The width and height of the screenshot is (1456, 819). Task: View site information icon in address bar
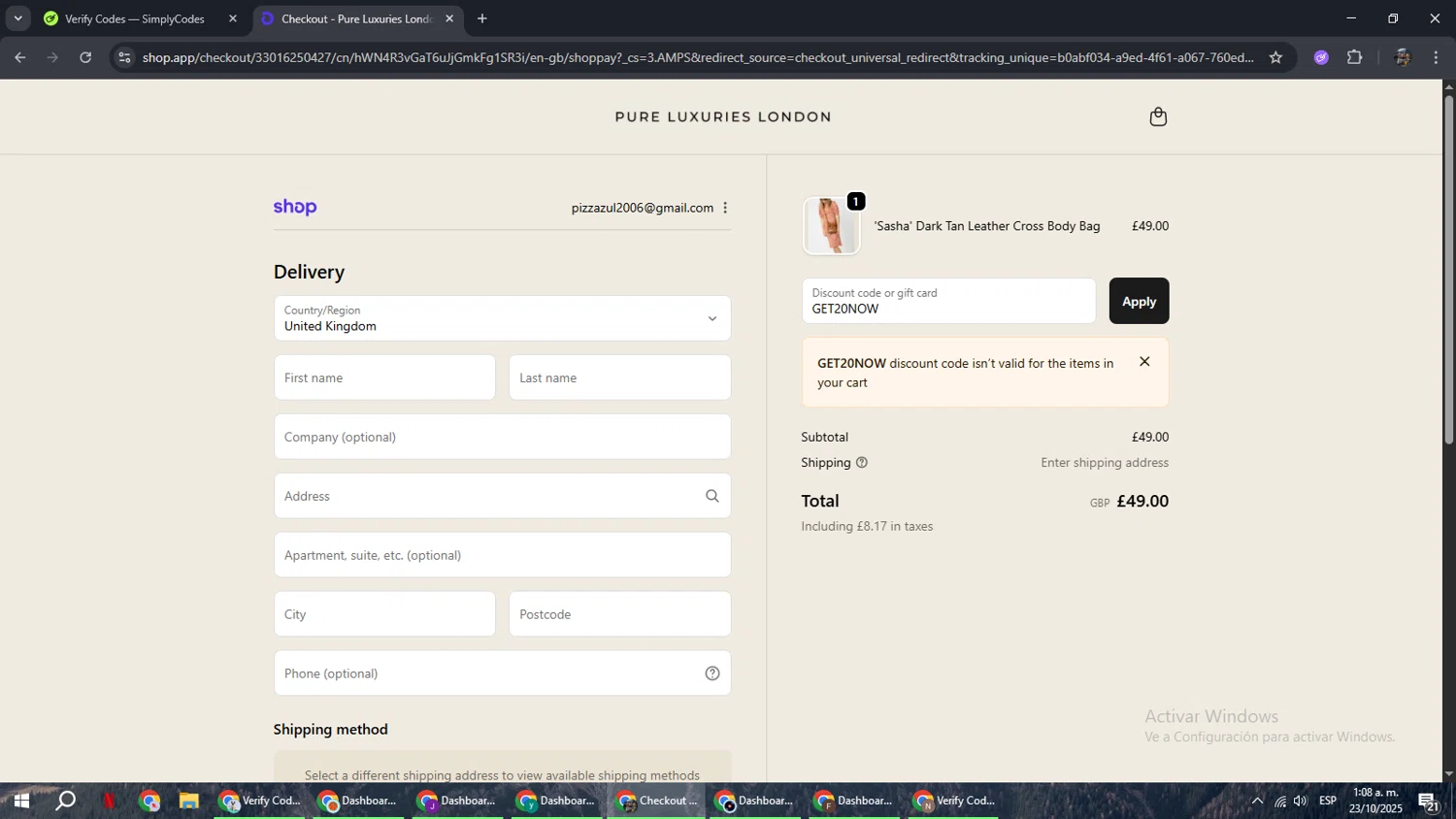123,57
